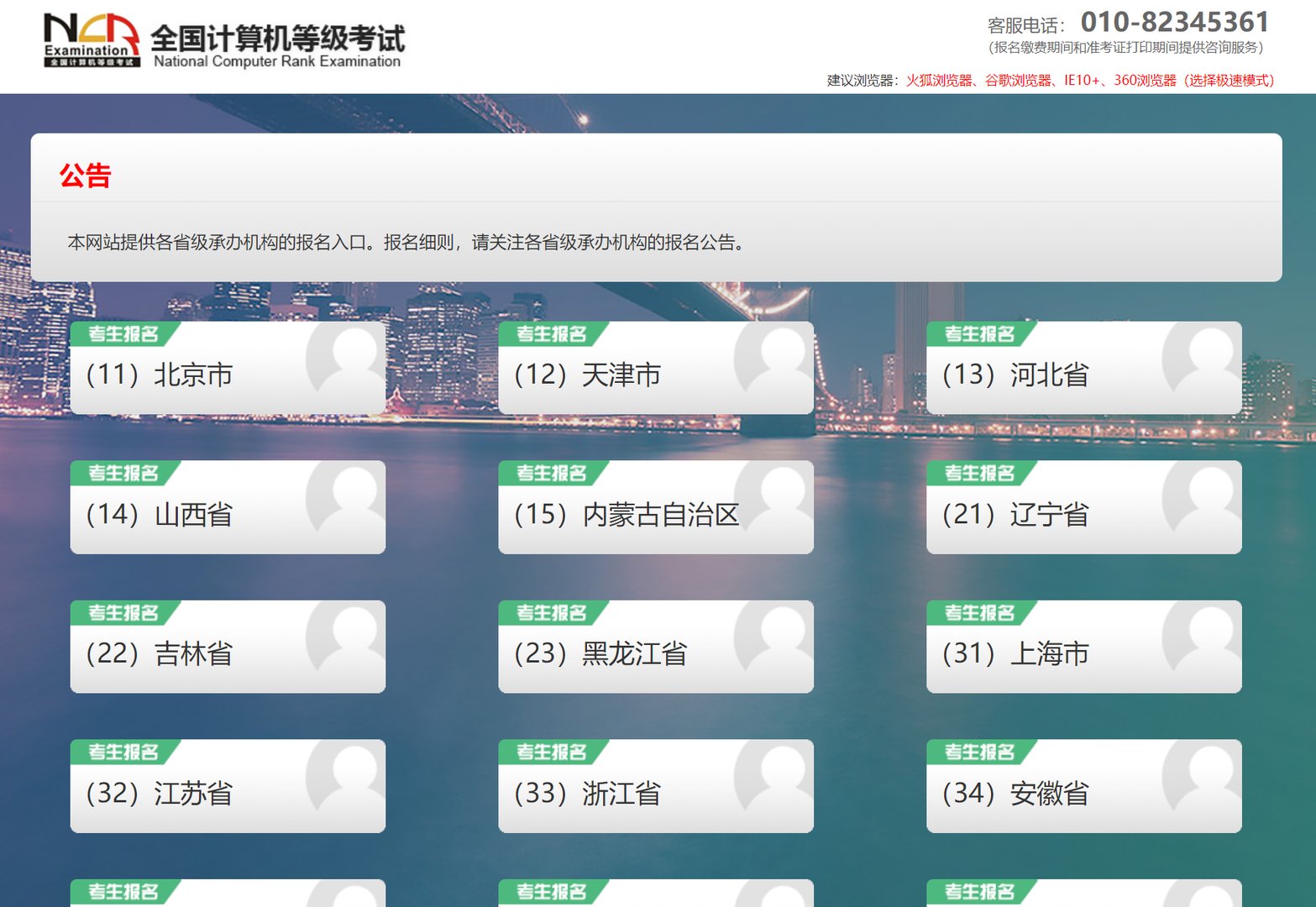This screenshot has width=1316, height=907.
Task: Click the 公告 heading
Action: [x=84, y=176]
